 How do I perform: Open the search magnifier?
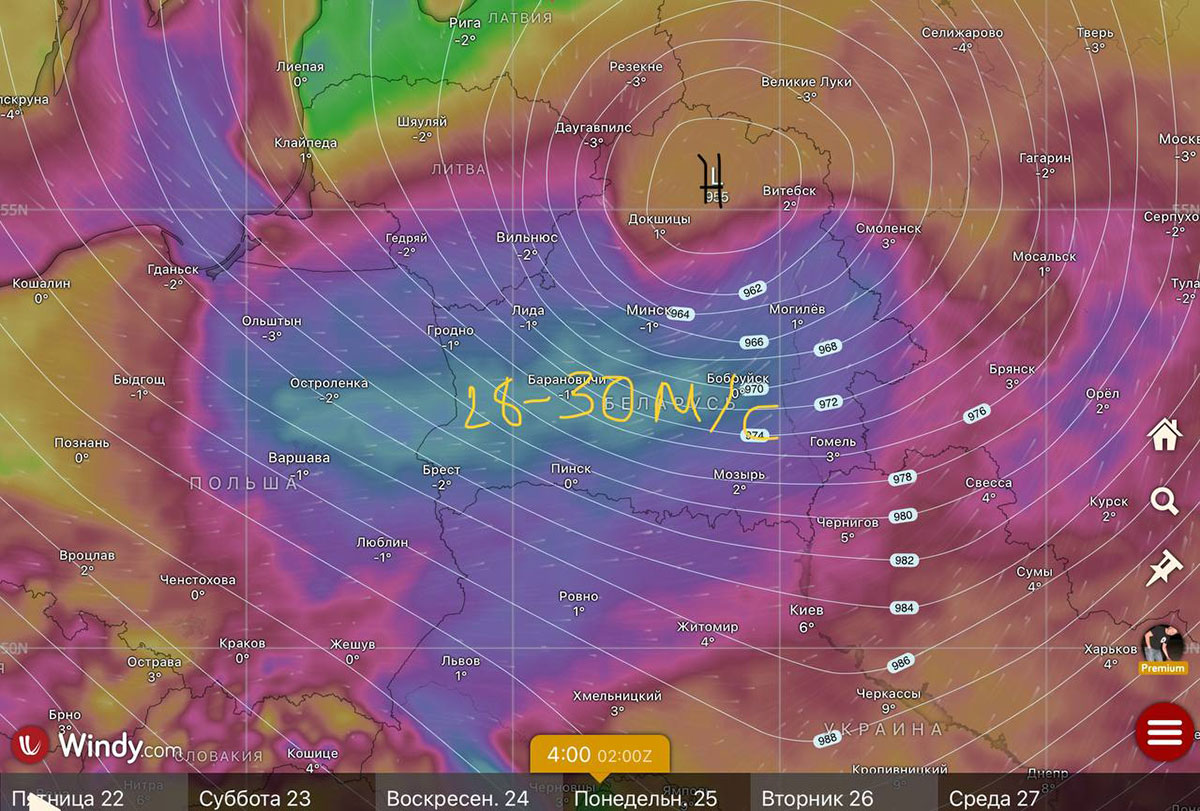tap(1165, 501)
